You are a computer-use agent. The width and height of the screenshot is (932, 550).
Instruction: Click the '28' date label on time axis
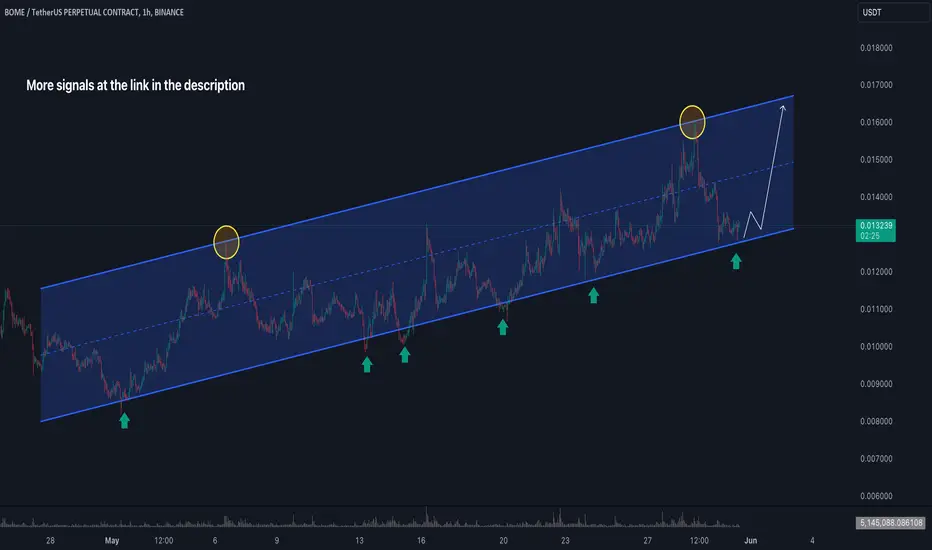[50, 540]
